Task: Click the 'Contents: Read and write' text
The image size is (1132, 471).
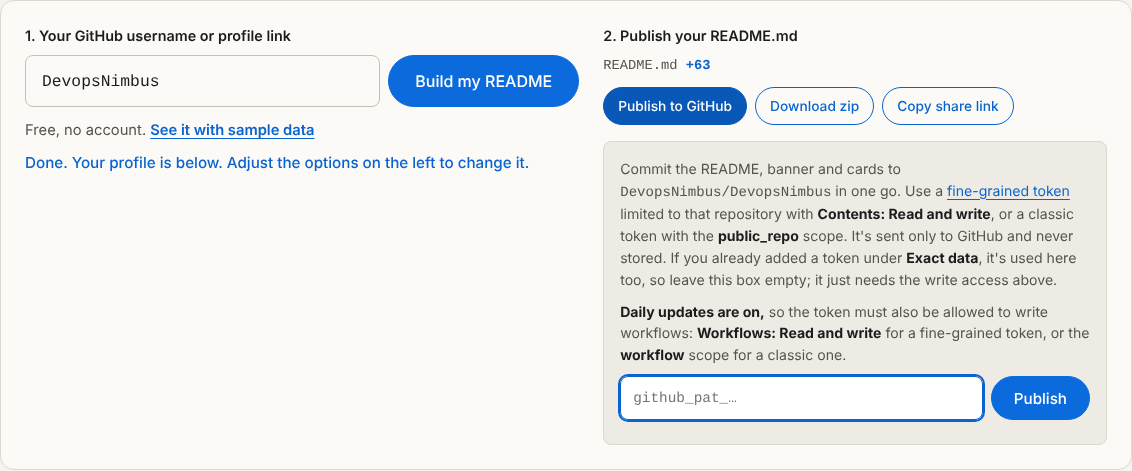Action: pyautogui.click(x=905, y=215)
